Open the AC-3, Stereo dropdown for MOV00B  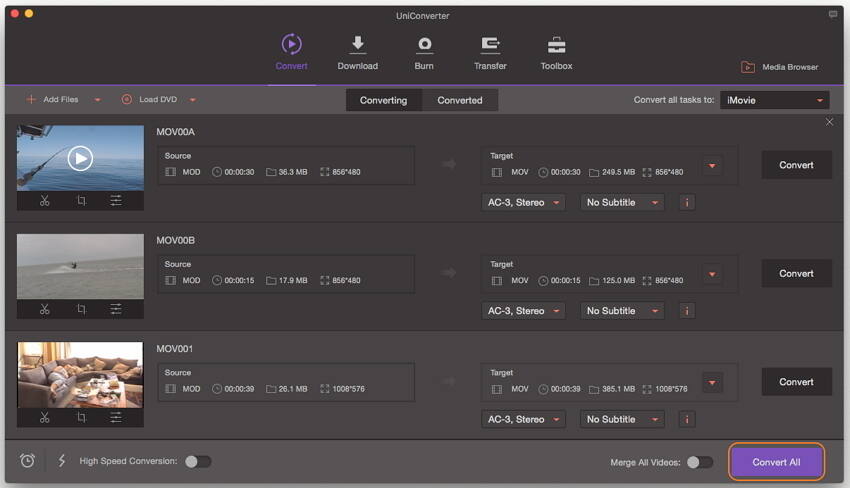pos(523,311)
